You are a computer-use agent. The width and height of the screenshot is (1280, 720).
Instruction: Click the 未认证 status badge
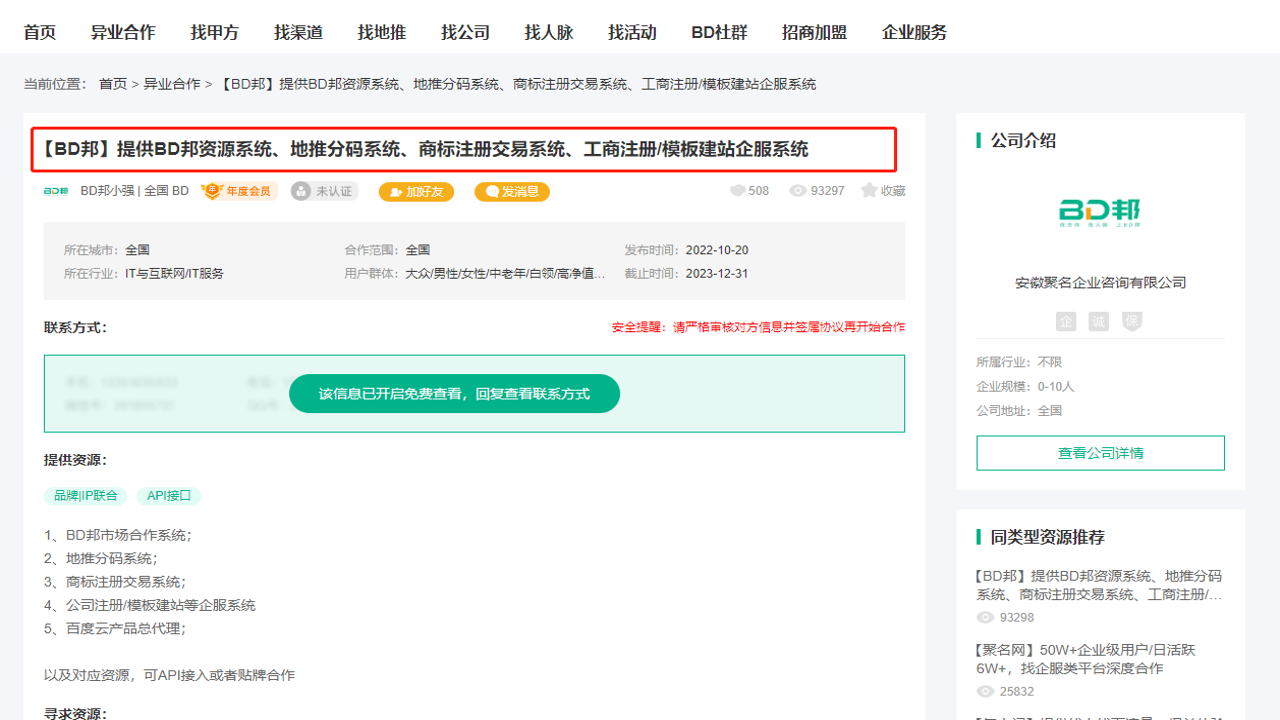(x=324, y=191)
